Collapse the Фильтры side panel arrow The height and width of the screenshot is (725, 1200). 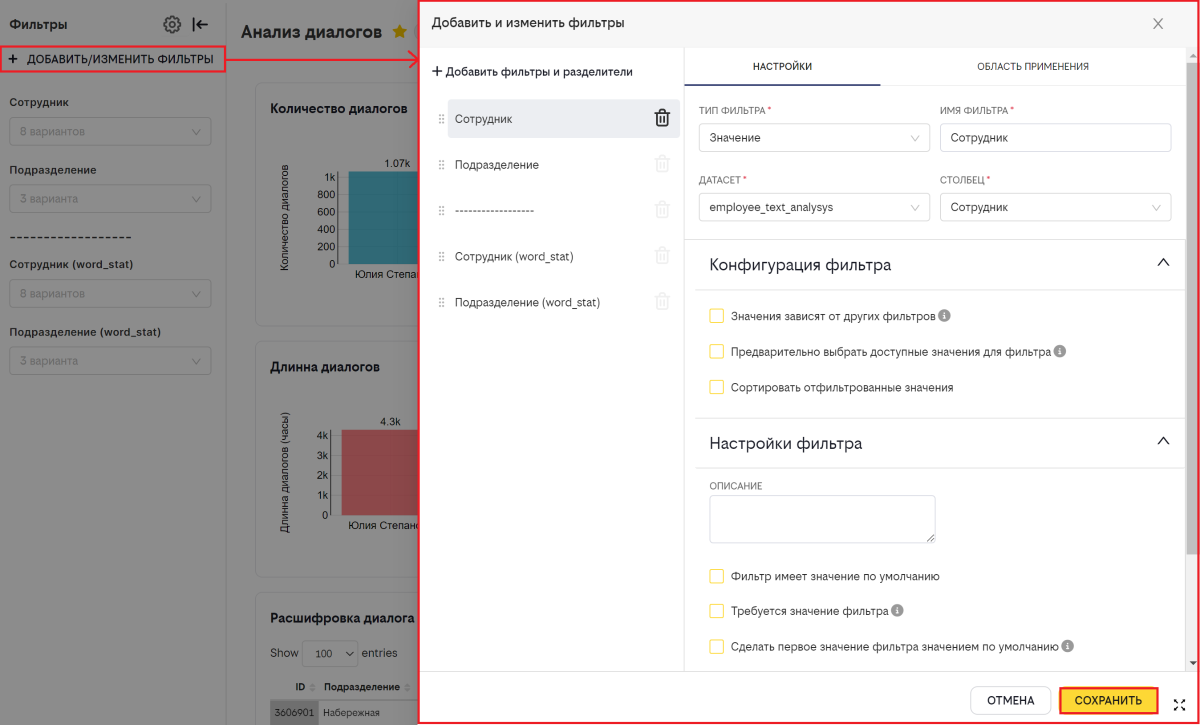(200, 24)
